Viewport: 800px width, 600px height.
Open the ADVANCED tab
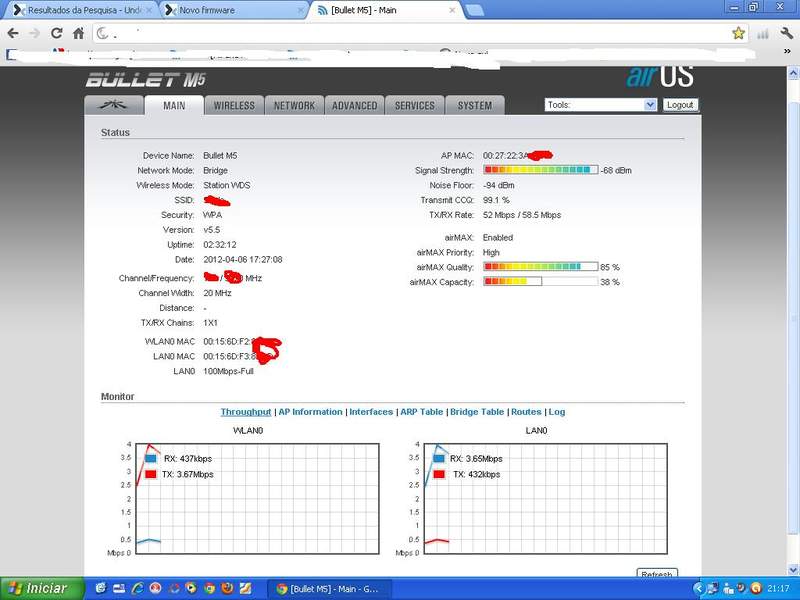tap(355, 105)
